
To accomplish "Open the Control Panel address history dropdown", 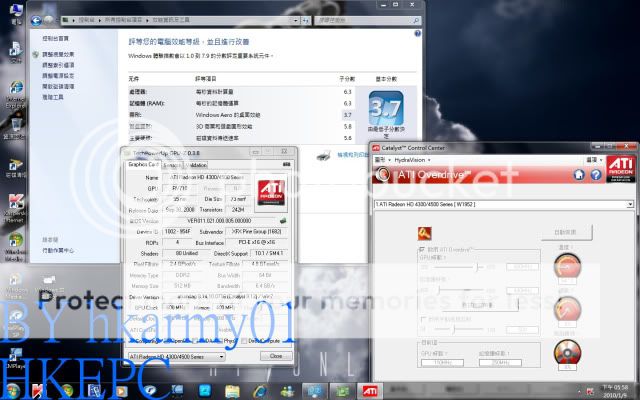I will (x=296, y=20).
